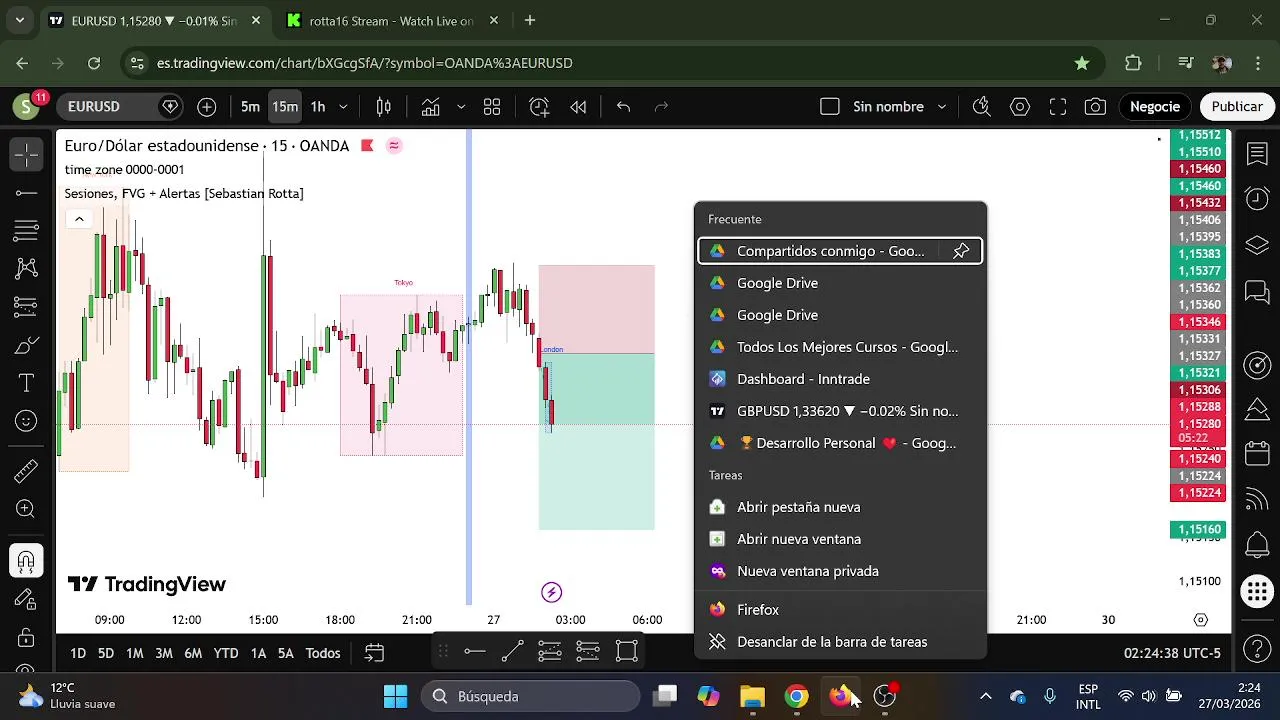1280x720 pixels.
Task: Add symbol to compare with plus icon
Action: click(207, 107)
